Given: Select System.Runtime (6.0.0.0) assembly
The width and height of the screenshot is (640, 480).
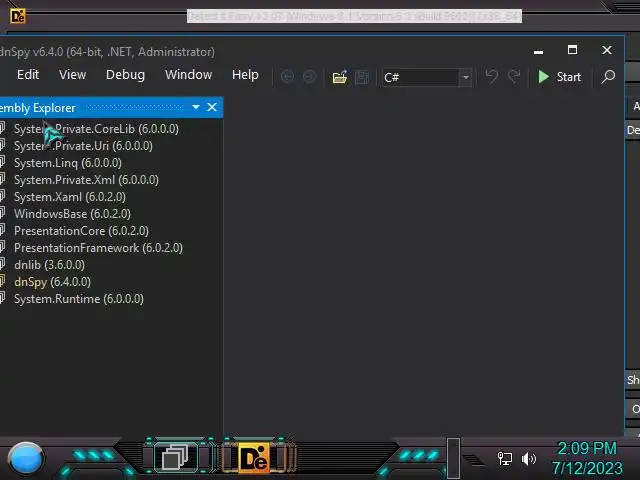Looking at the screenshot, I should point(79,299).
